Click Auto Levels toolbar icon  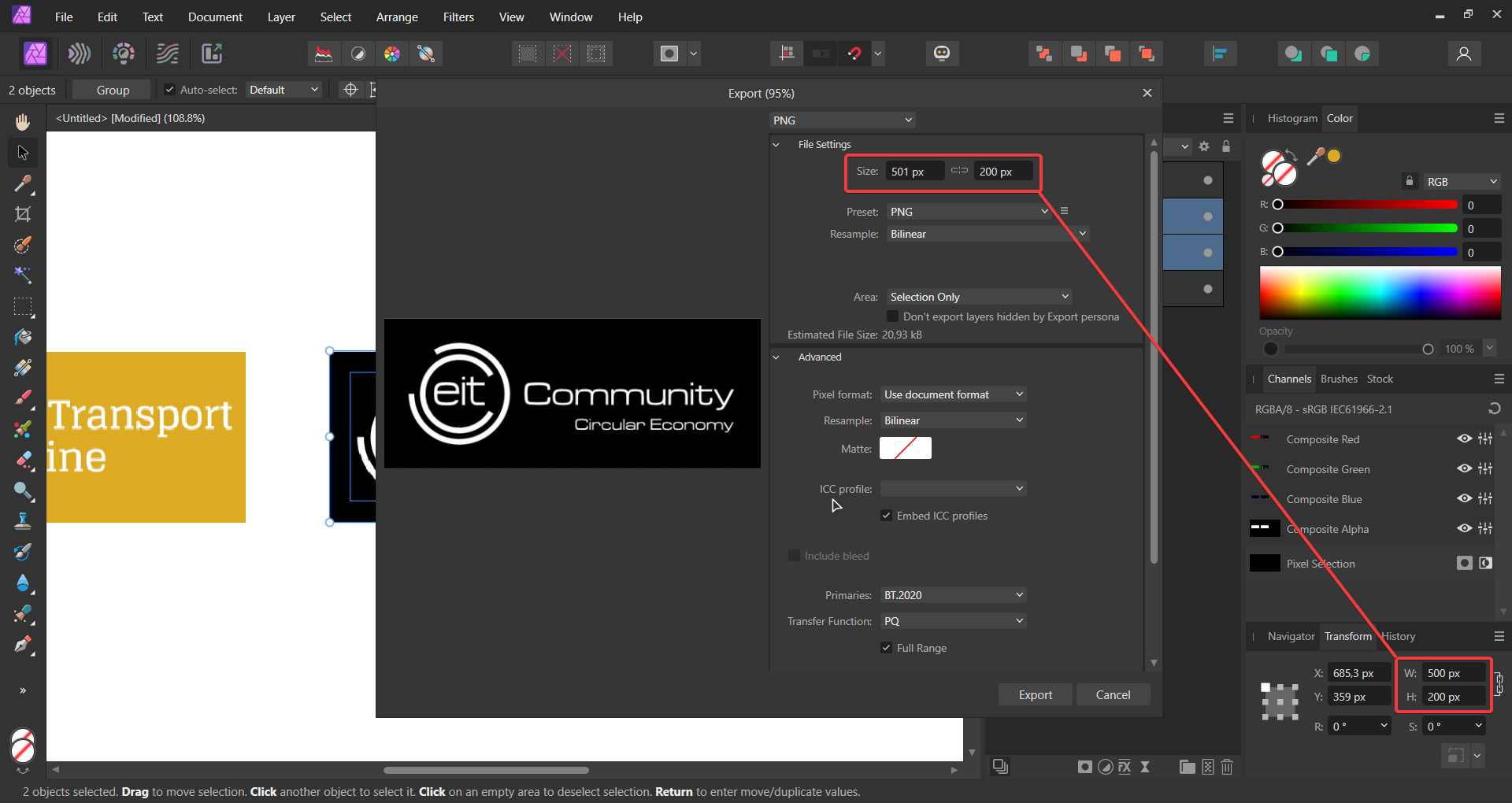click(x=324, y=54)
